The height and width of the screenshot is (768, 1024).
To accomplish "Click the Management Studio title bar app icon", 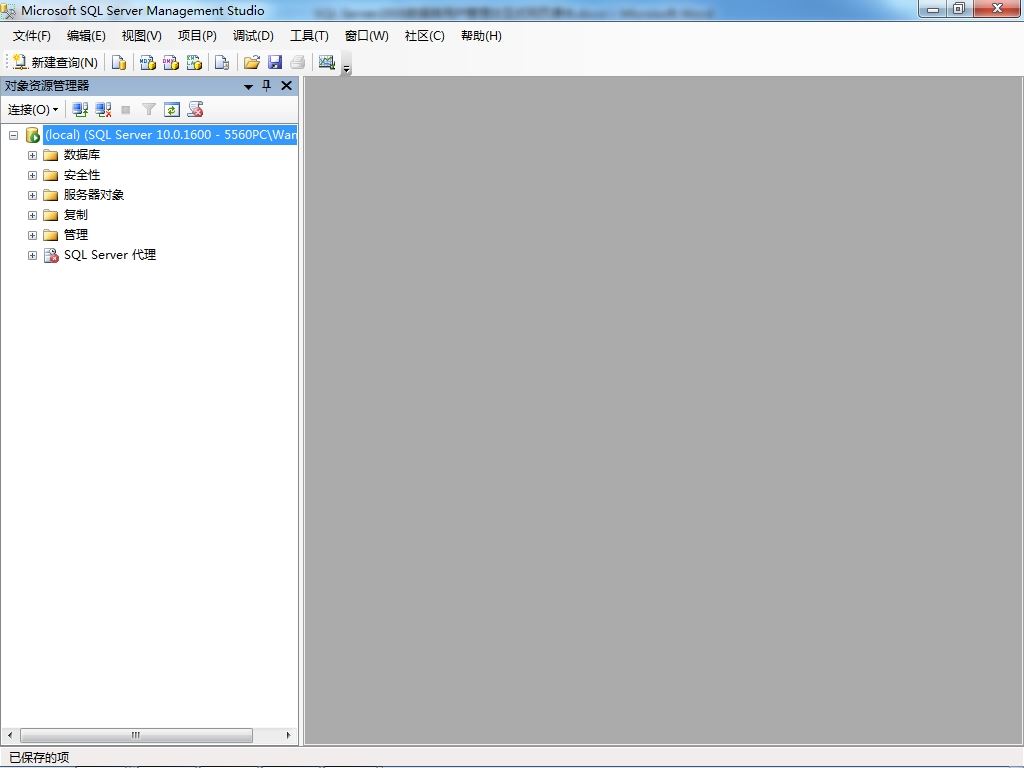I will click(x=8, y=10).
